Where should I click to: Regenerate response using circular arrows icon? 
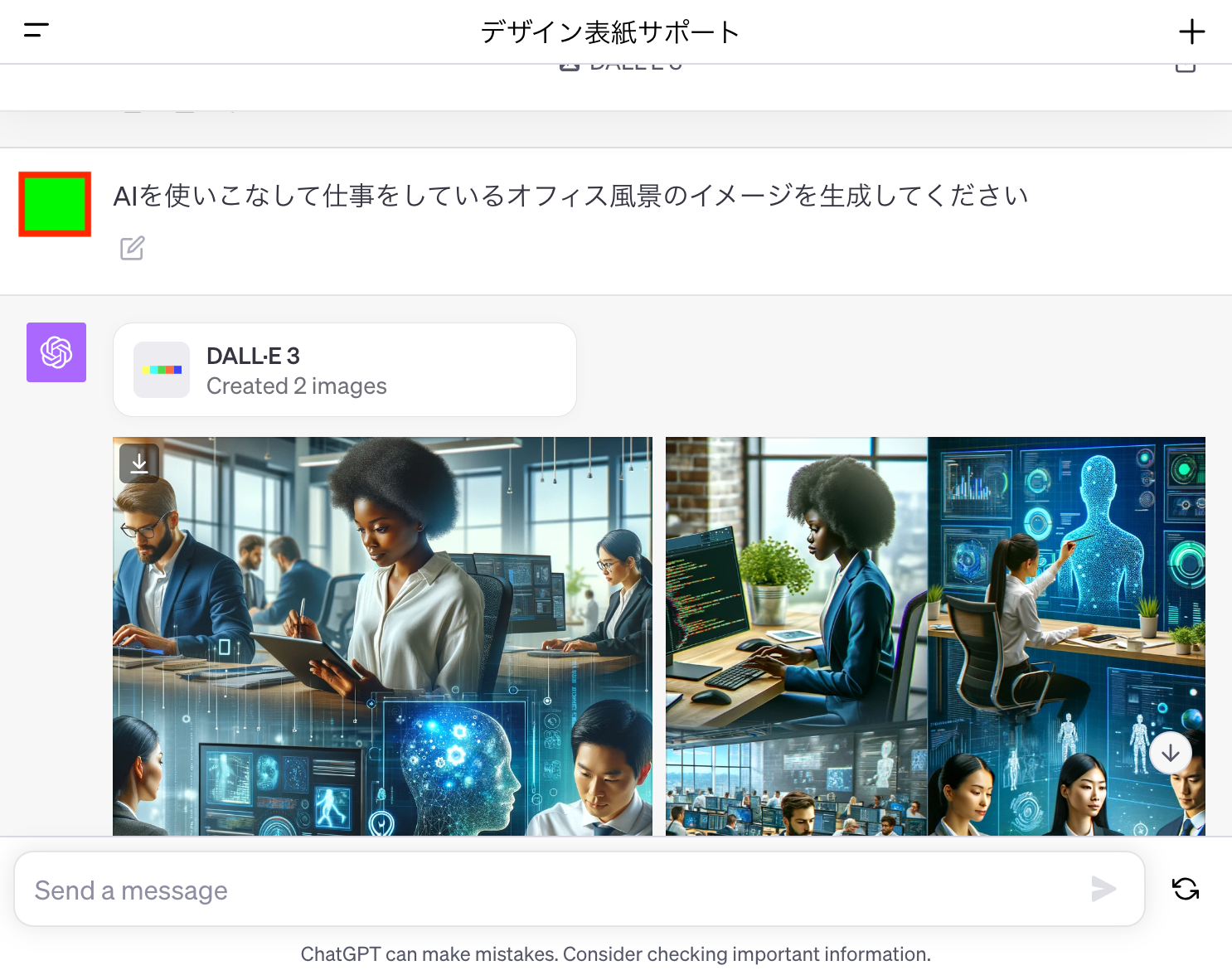pyautogui.click(x=1185, y=889)
